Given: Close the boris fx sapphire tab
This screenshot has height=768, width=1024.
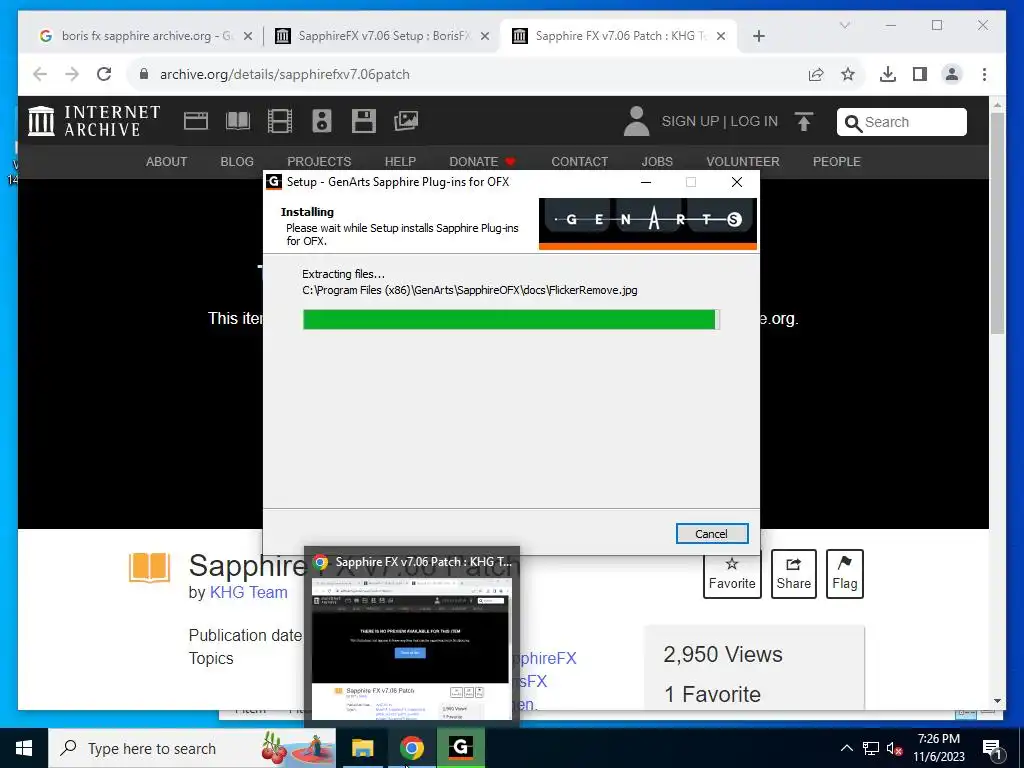Looking at the screenshot, I should (248, 36).
